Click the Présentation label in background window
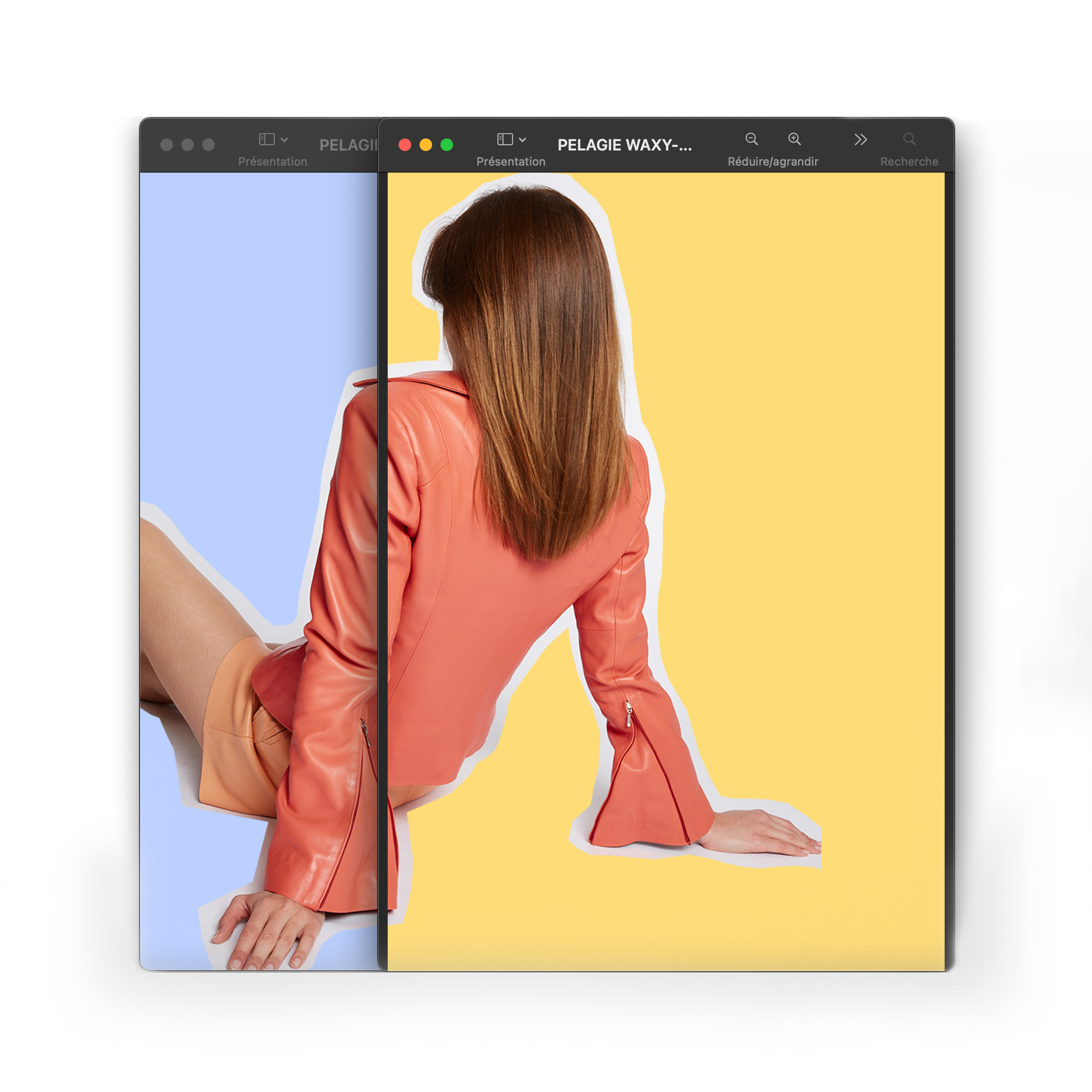 coord(272,161)
